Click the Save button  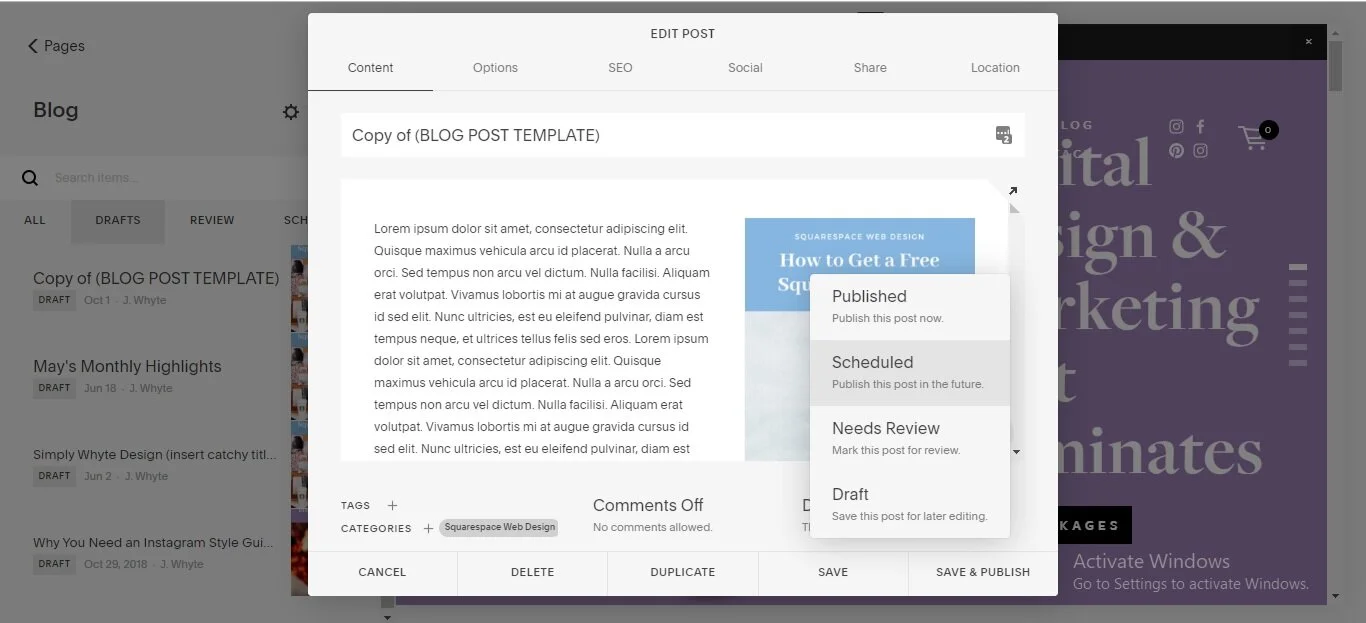(833, 573)
